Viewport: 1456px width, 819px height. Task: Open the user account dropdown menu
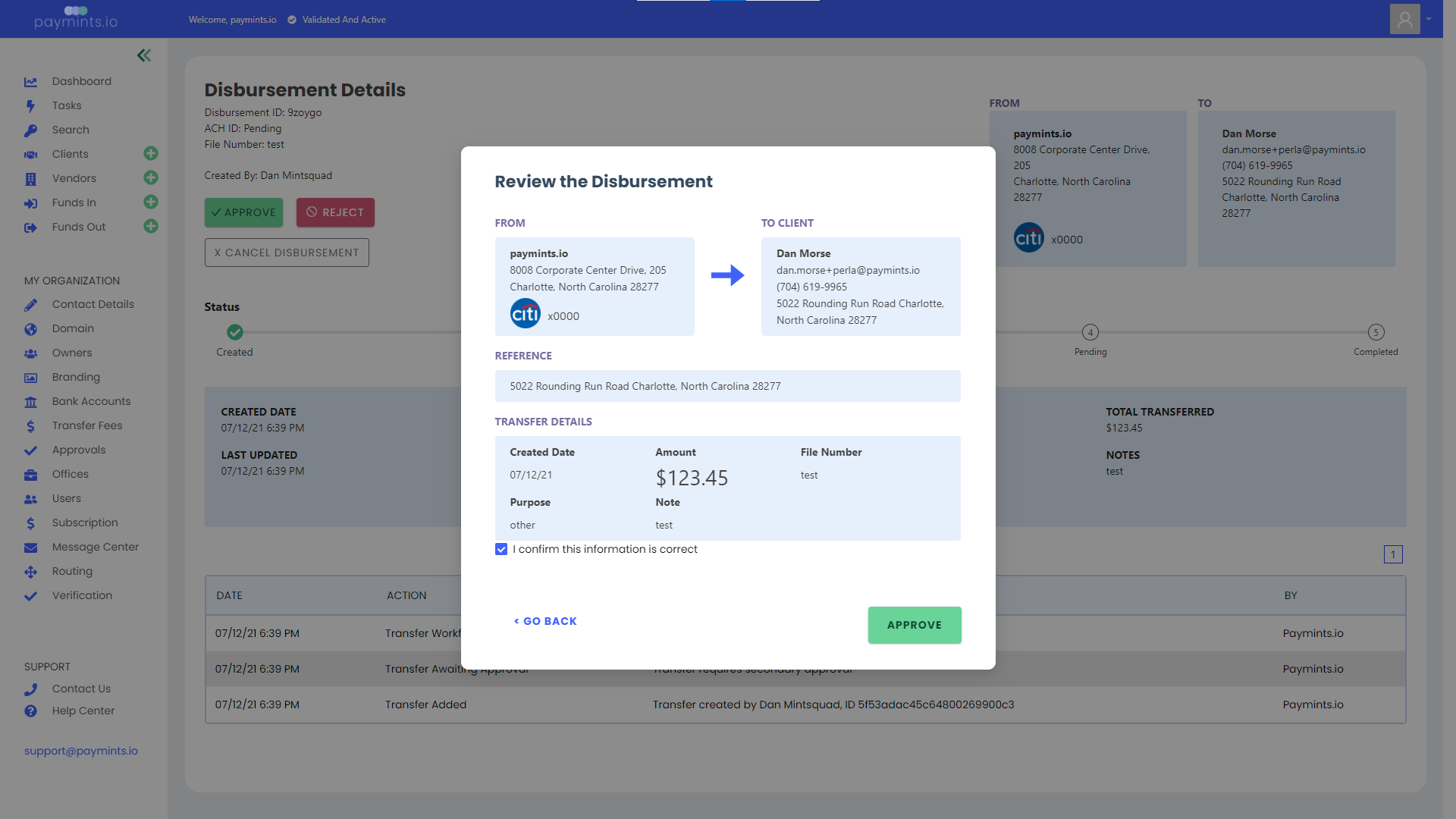[x=1429, y=19]
